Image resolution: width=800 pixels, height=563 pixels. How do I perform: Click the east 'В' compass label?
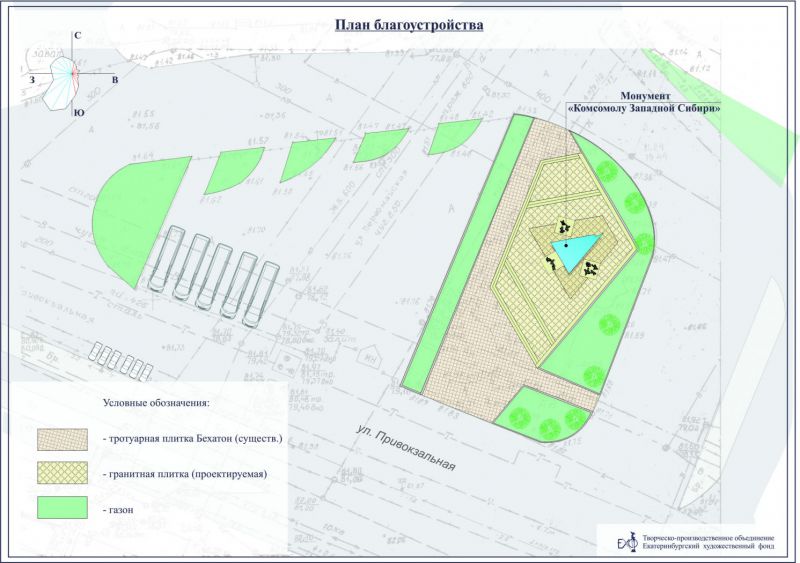click(x=115, y=79)
